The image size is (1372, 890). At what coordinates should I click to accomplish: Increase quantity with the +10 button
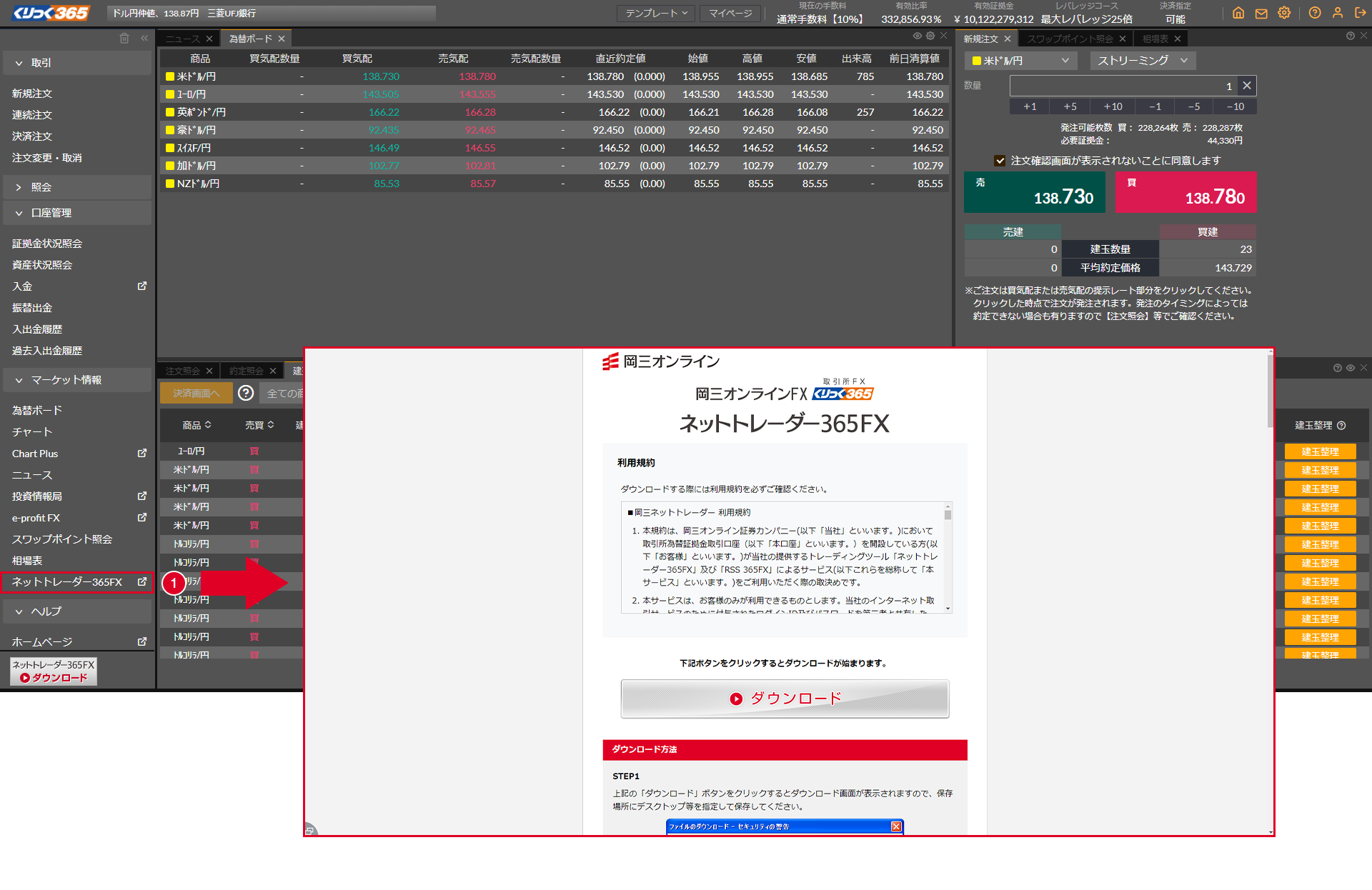coord(1113,106)
